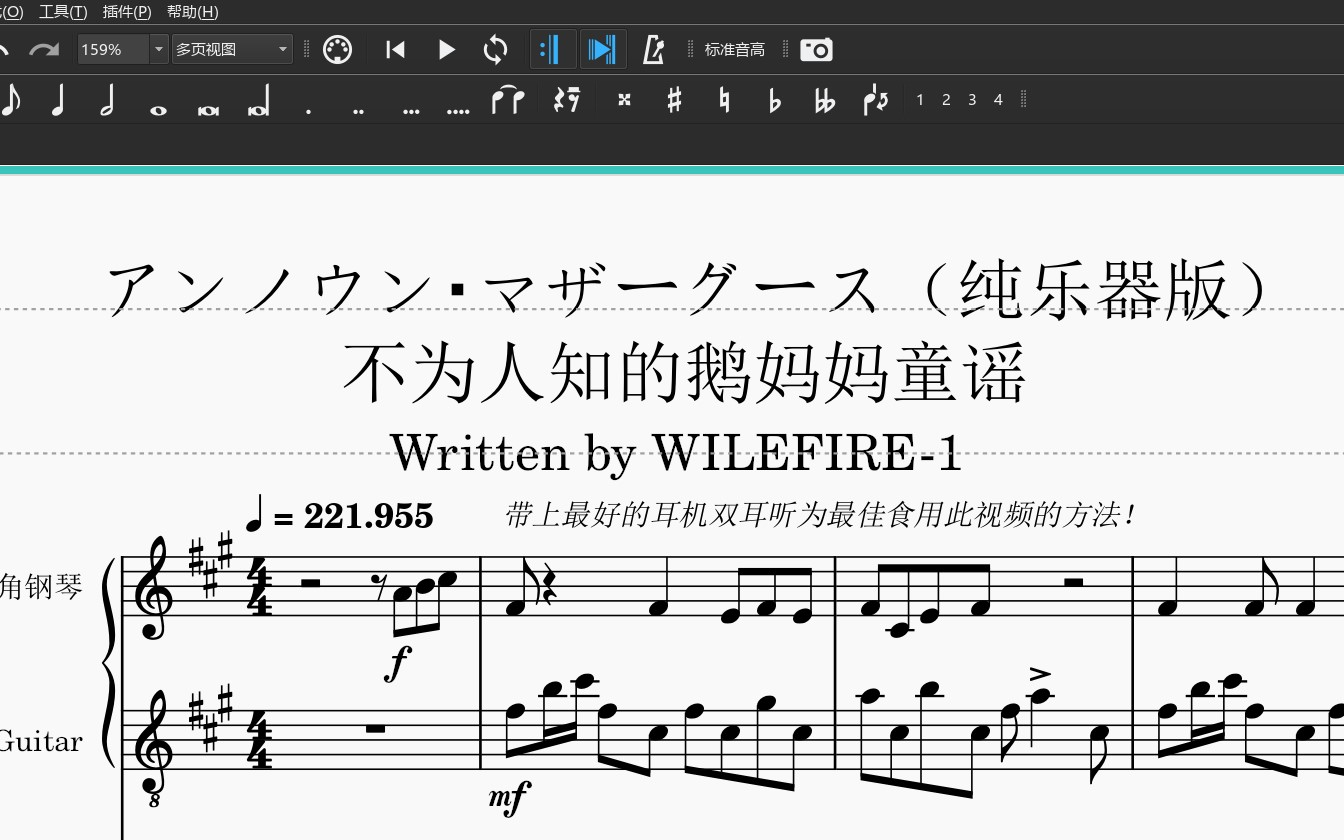Image resolution: width=1344 pixels, height=840 pixels.
Task: Click the 159% zoom input field
Action: (113, 49)
